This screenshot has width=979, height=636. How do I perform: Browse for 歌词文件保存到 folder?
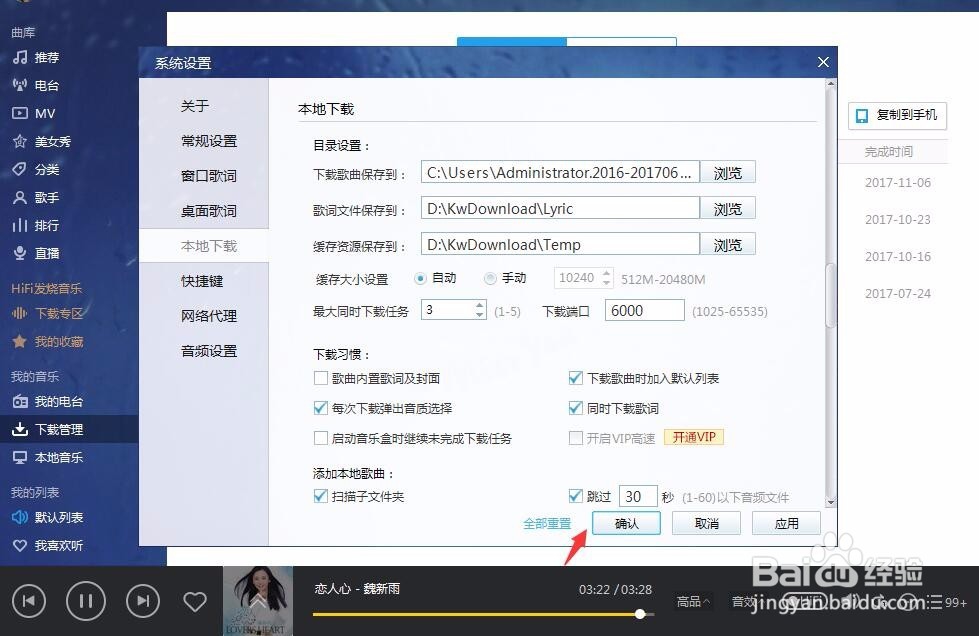(727, 208)
